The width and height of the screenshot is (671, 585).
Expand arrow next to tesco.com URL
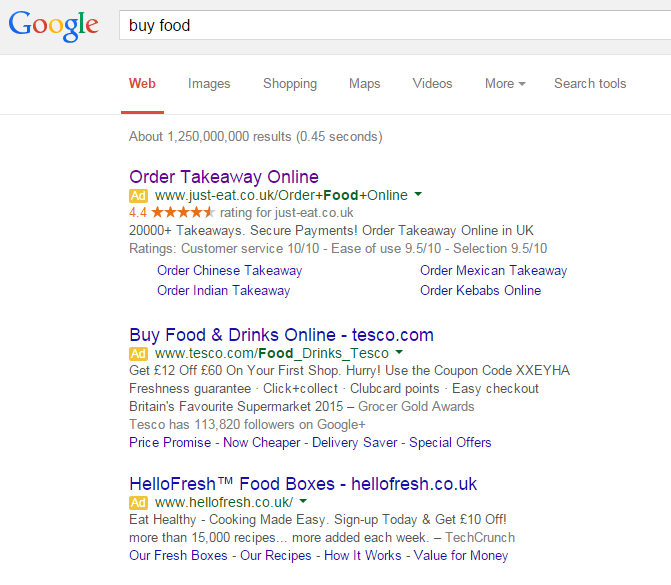(399, 352)
